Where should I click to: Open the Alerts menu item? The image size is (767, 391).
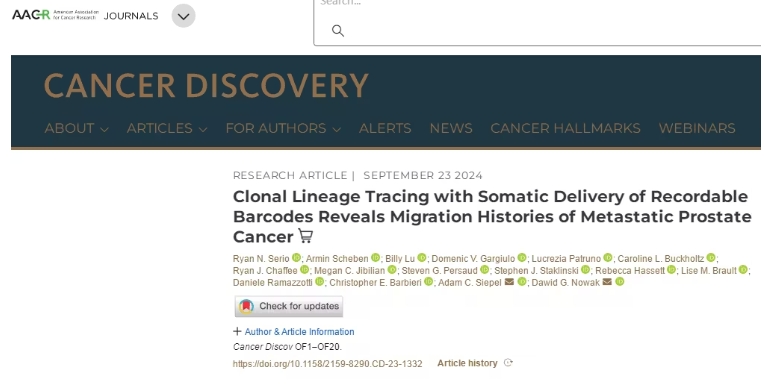pyautogui.click(x=385, y=128)
